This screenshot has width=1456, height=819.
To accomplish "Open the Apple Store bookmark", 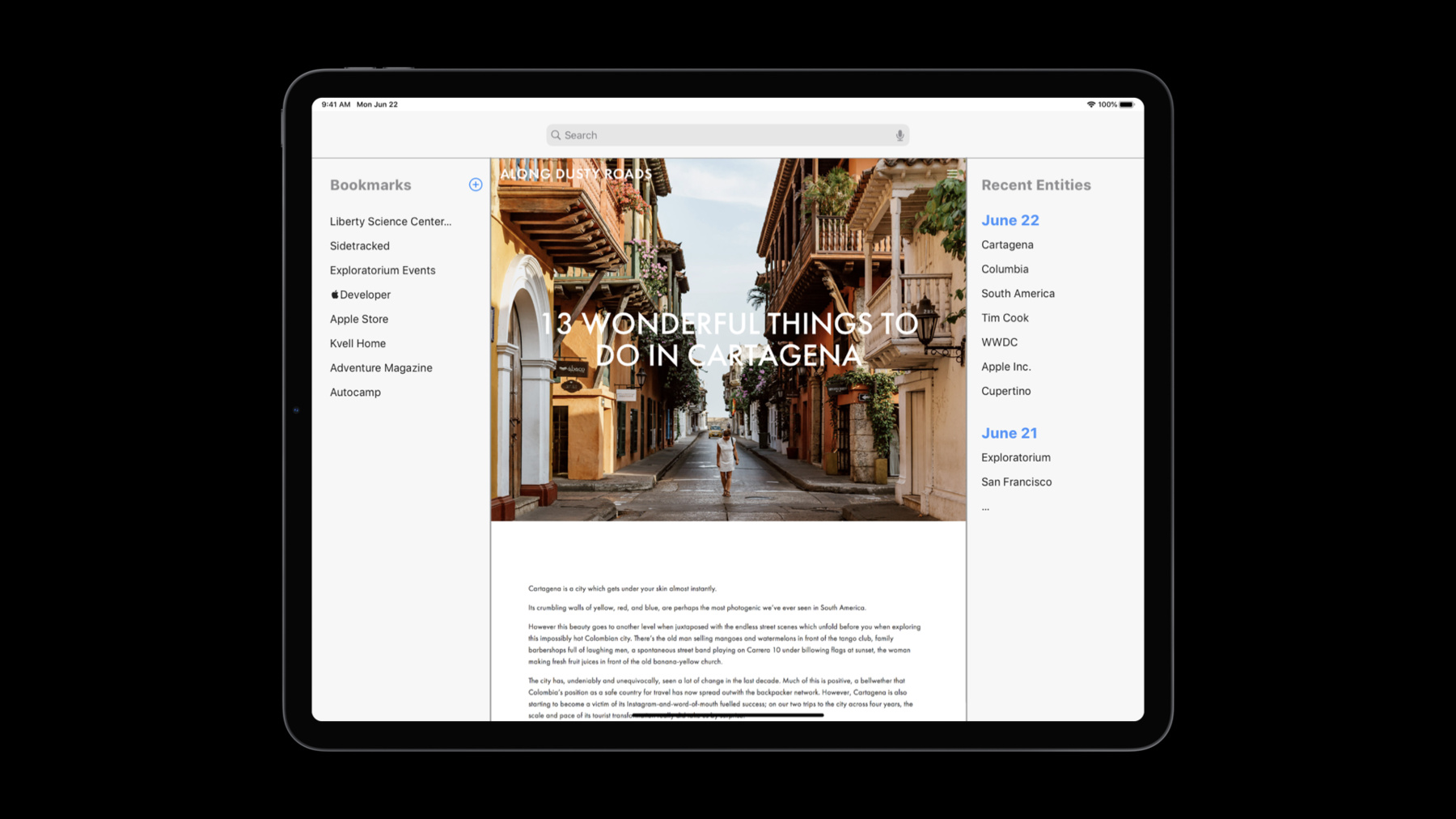I will [x=359, y=319].
